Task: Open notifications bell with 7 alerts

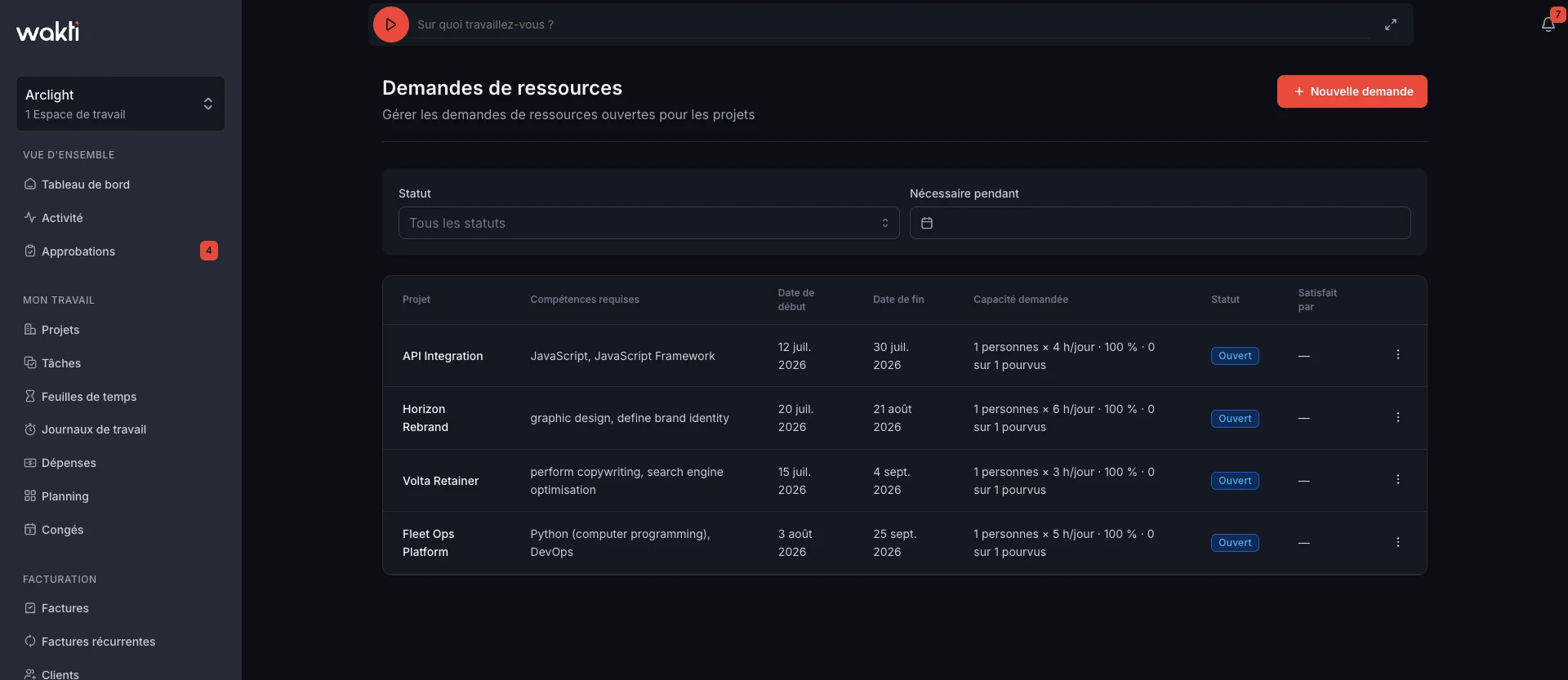Action: coord(1548,24)
